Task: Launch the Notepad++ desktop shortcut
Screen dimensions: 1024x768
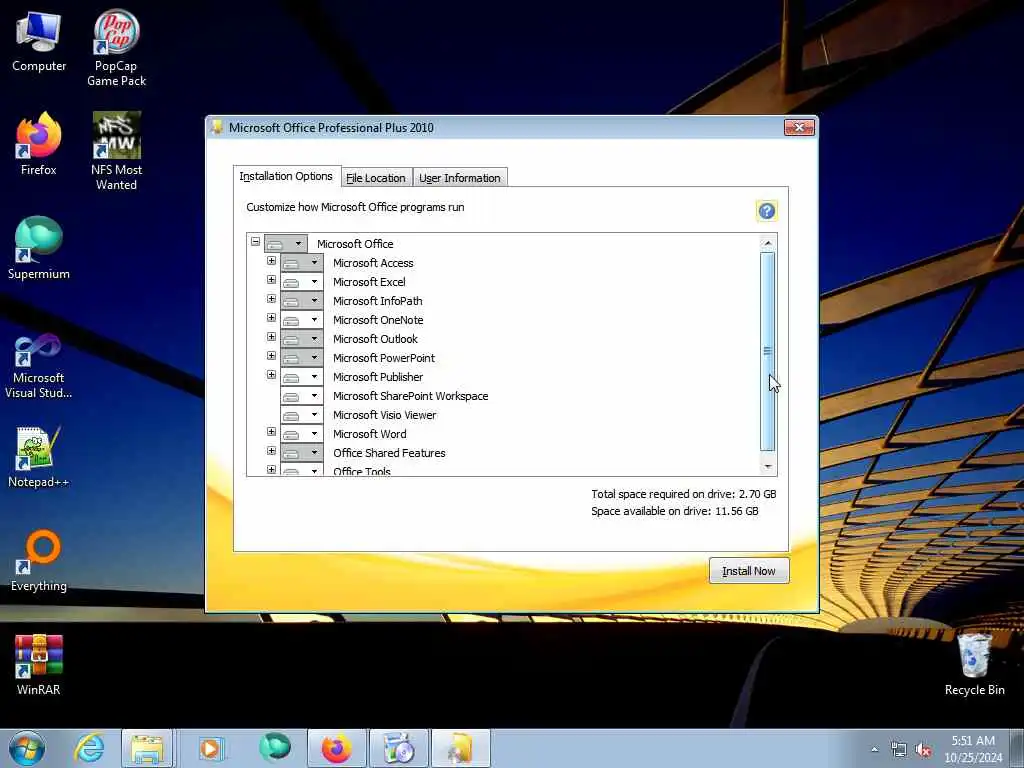Action: point(39,457)
